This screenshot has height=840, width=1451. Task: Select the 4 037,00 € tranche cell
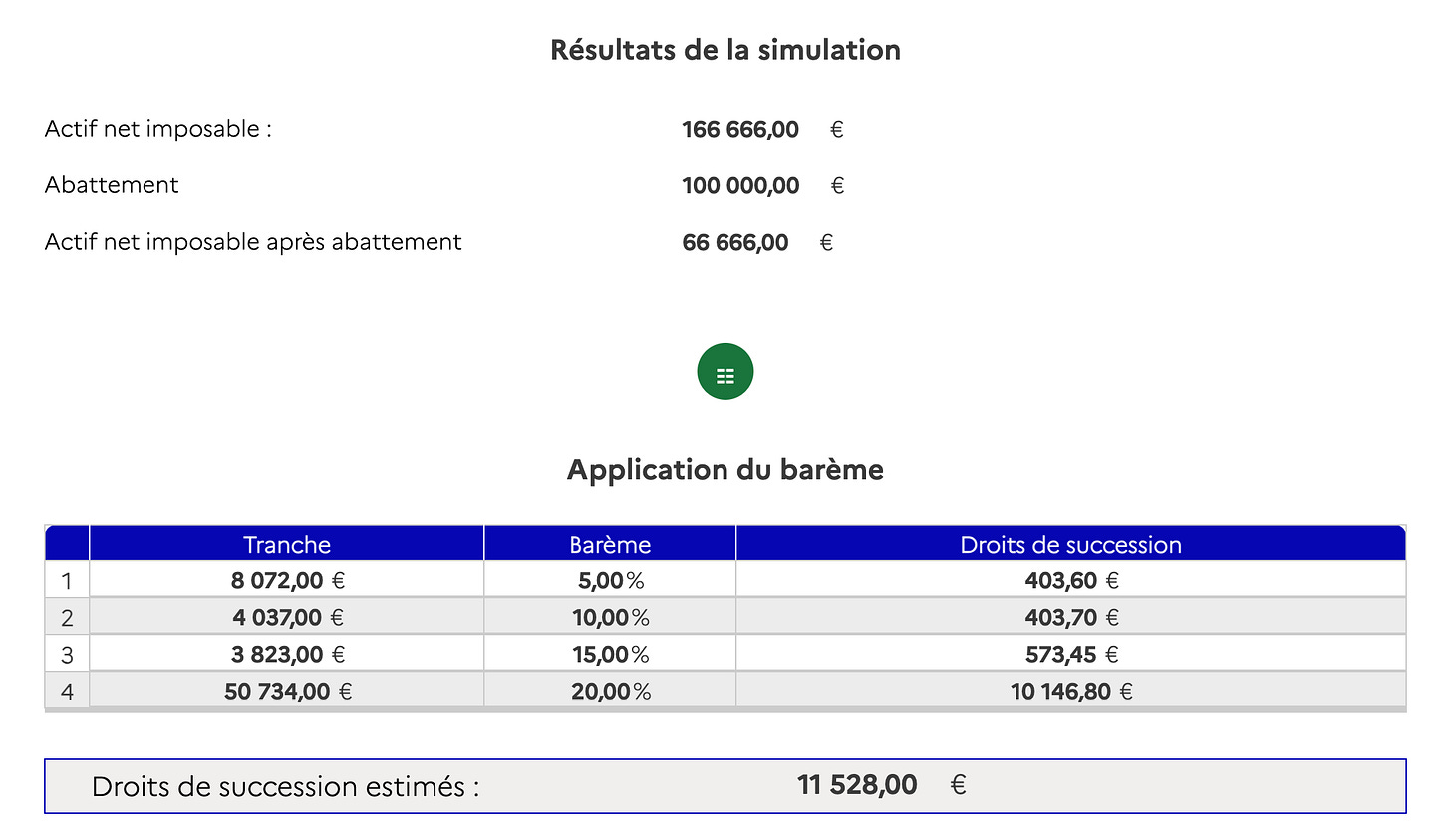pyautogui.click(x=287, y=617)
